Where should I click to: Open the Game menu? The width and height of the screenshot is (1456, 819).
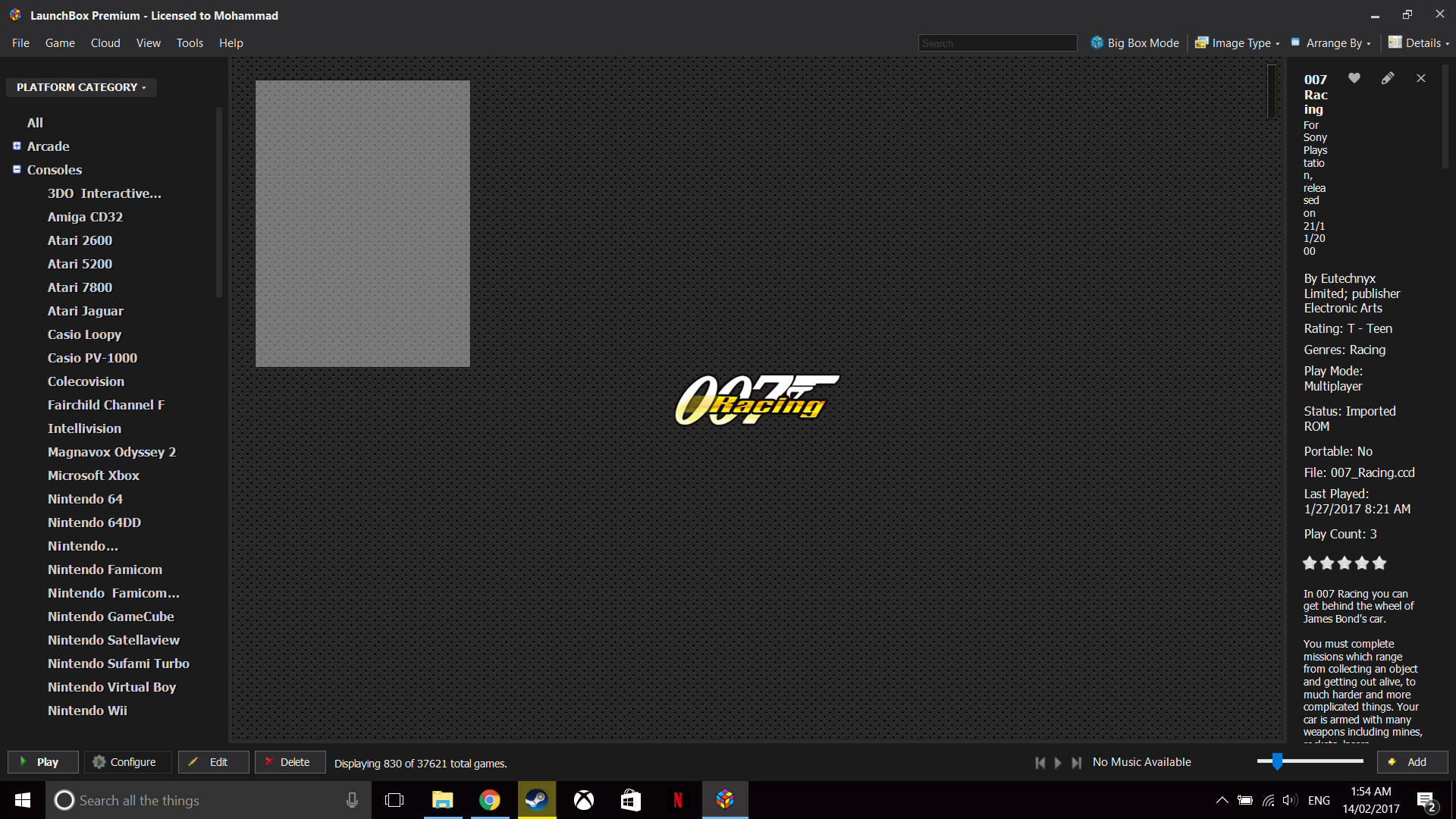click(60, 43)
